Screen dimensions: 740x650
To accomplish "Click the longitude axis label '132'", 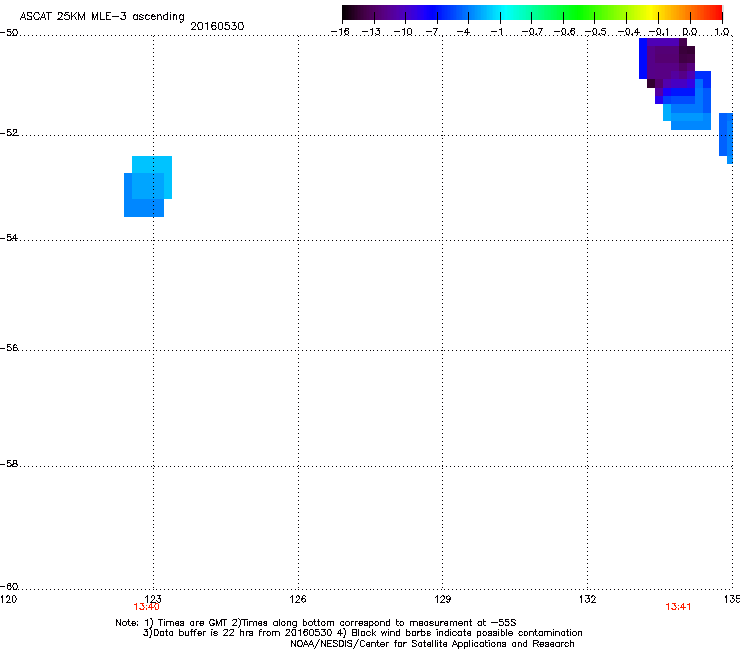I will pyautogui.click(x=588, y=599).
